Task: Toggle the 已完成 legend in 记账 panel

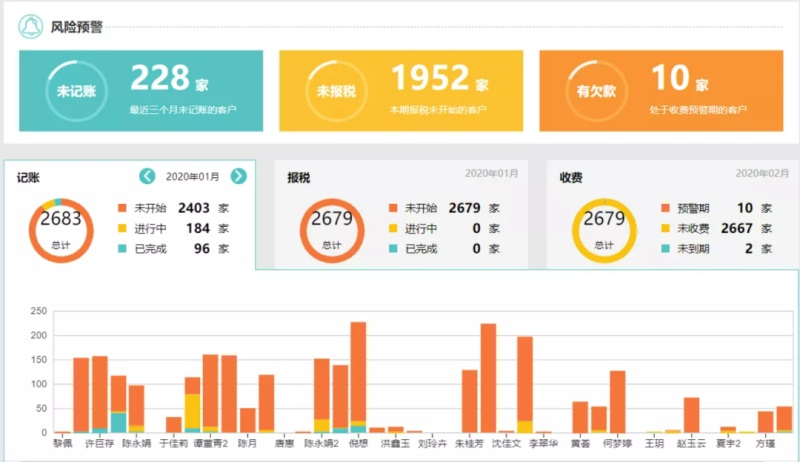Action: click(x=142, y=249)
